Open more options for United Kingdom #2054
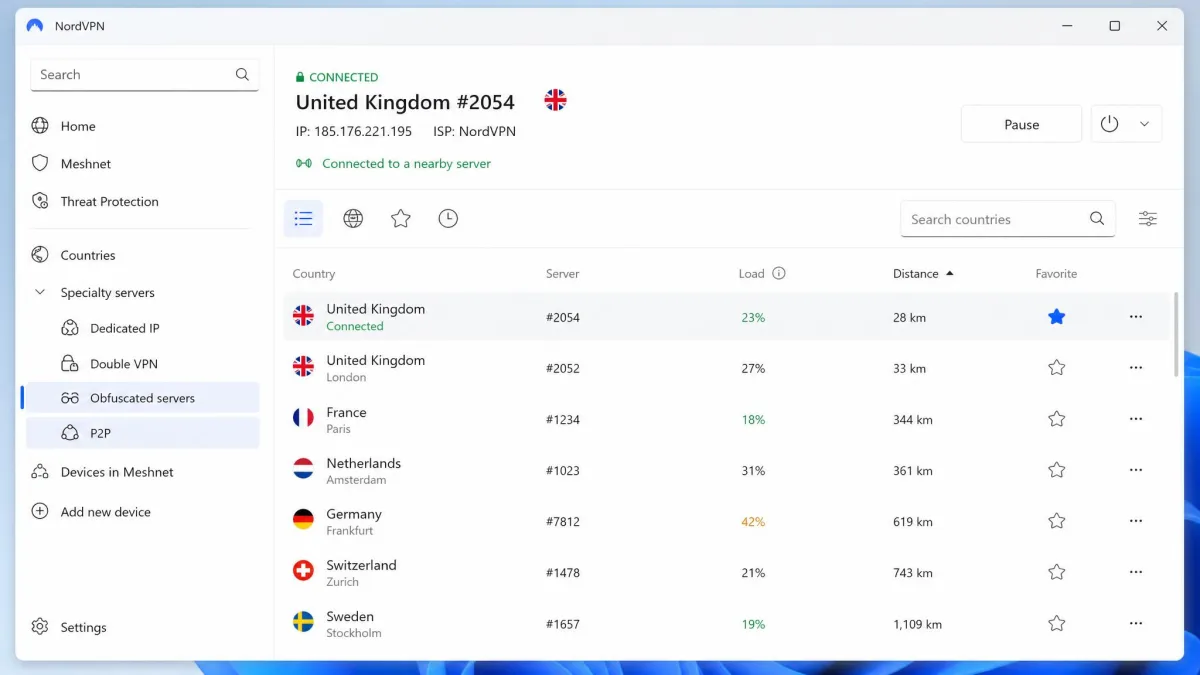 tap(1135, 317)
